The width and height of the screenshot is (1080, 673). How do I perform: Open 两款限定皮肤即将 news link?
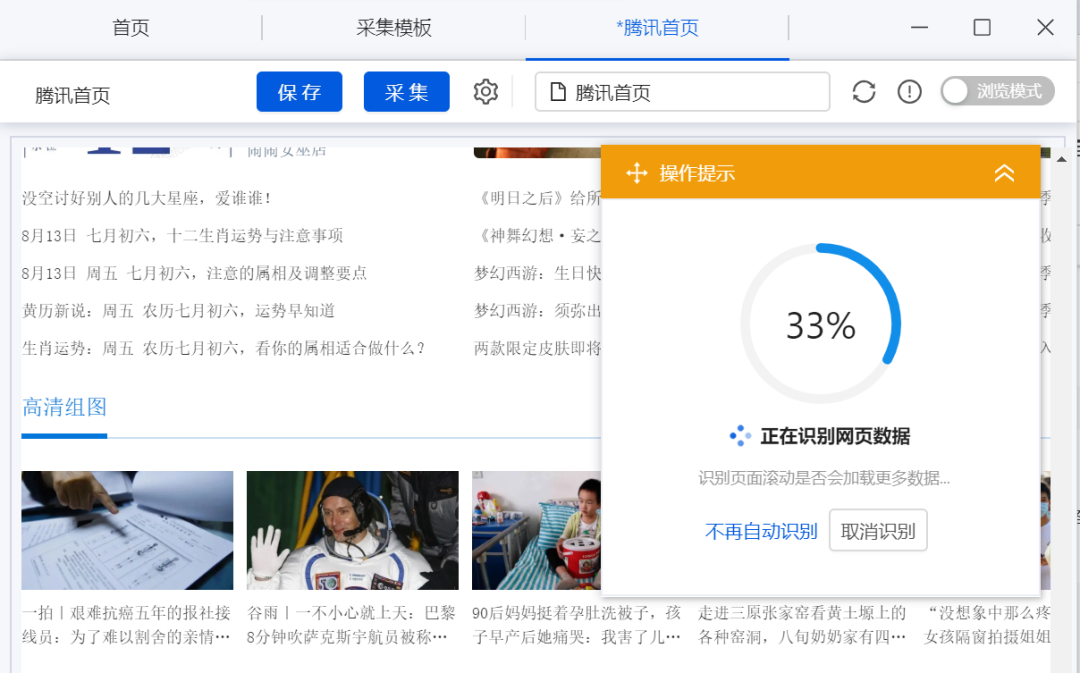coord(538,349)
